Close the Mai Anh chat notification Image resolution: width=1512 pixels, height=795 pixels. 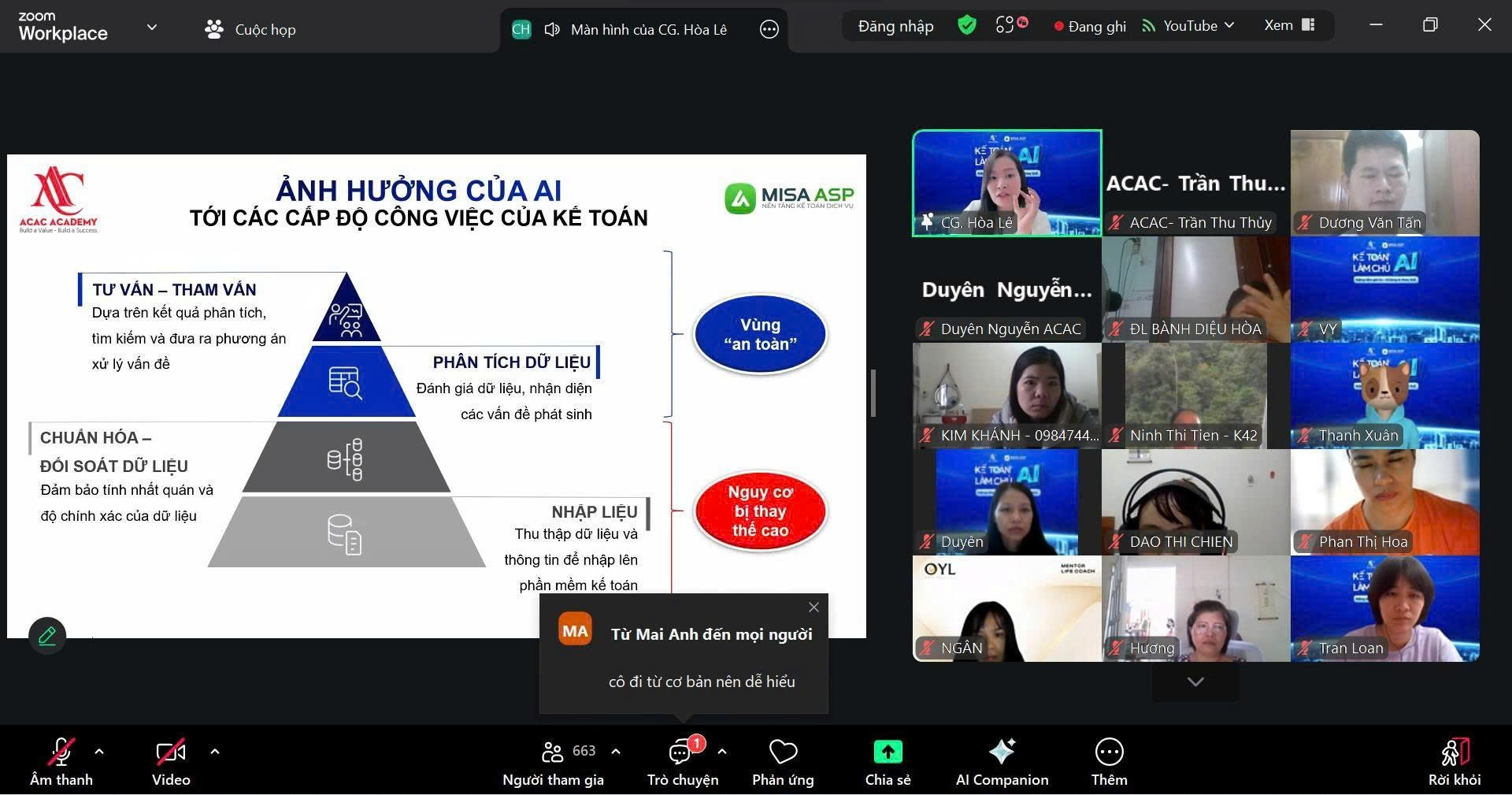pyautogui.click(x=813, y=607)
